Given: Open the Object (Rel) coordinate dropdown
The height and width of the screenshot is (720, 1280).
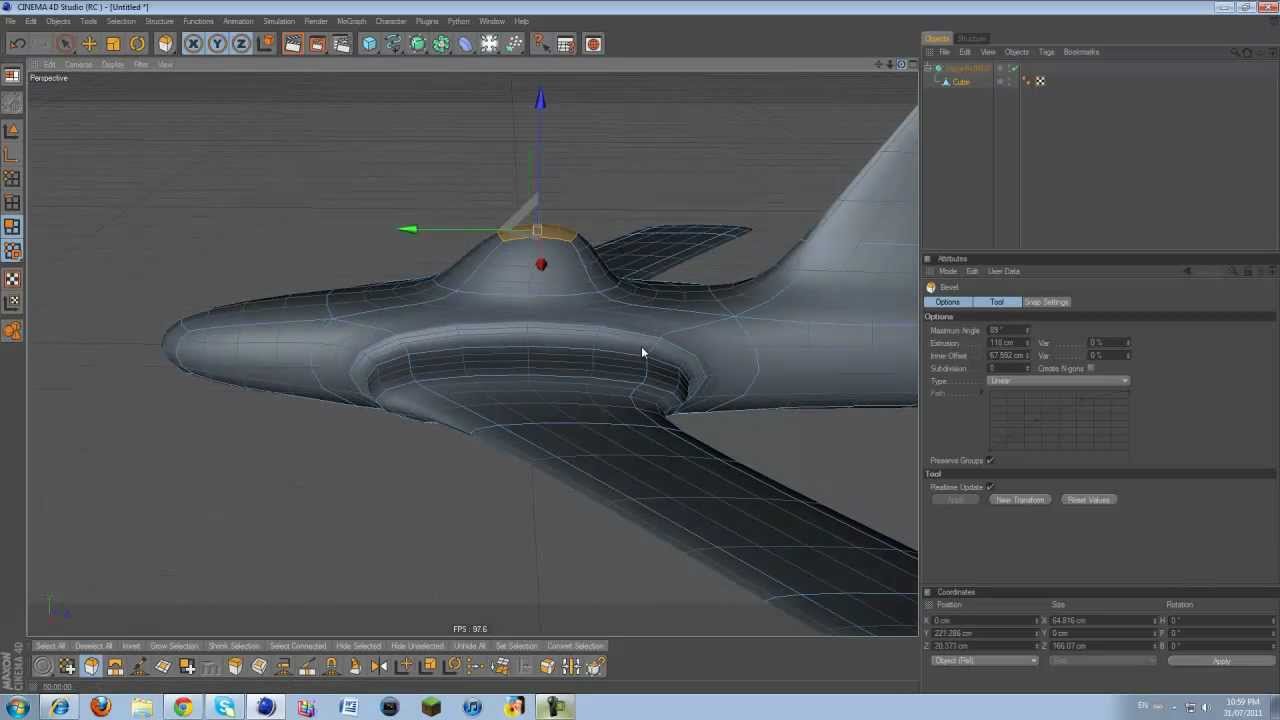Looking at the screenshot, I should point(984,661).
